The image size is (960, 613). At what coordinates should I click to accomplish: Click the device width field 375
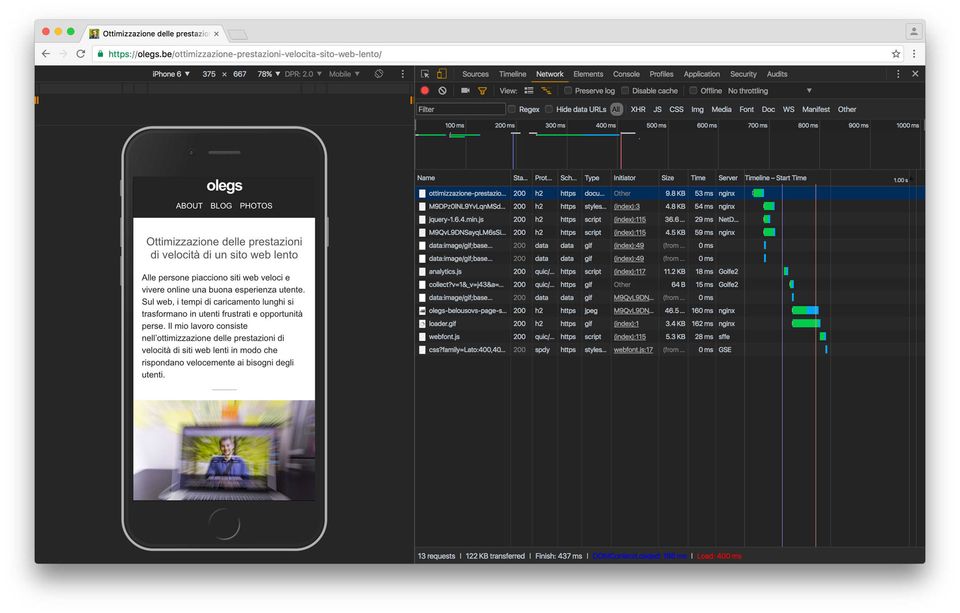point(209,74)
